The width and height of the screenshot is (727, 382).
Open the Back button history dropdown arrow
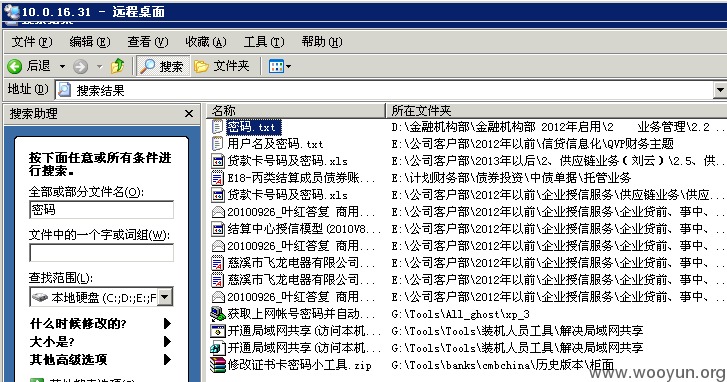(x=62, y=67)
